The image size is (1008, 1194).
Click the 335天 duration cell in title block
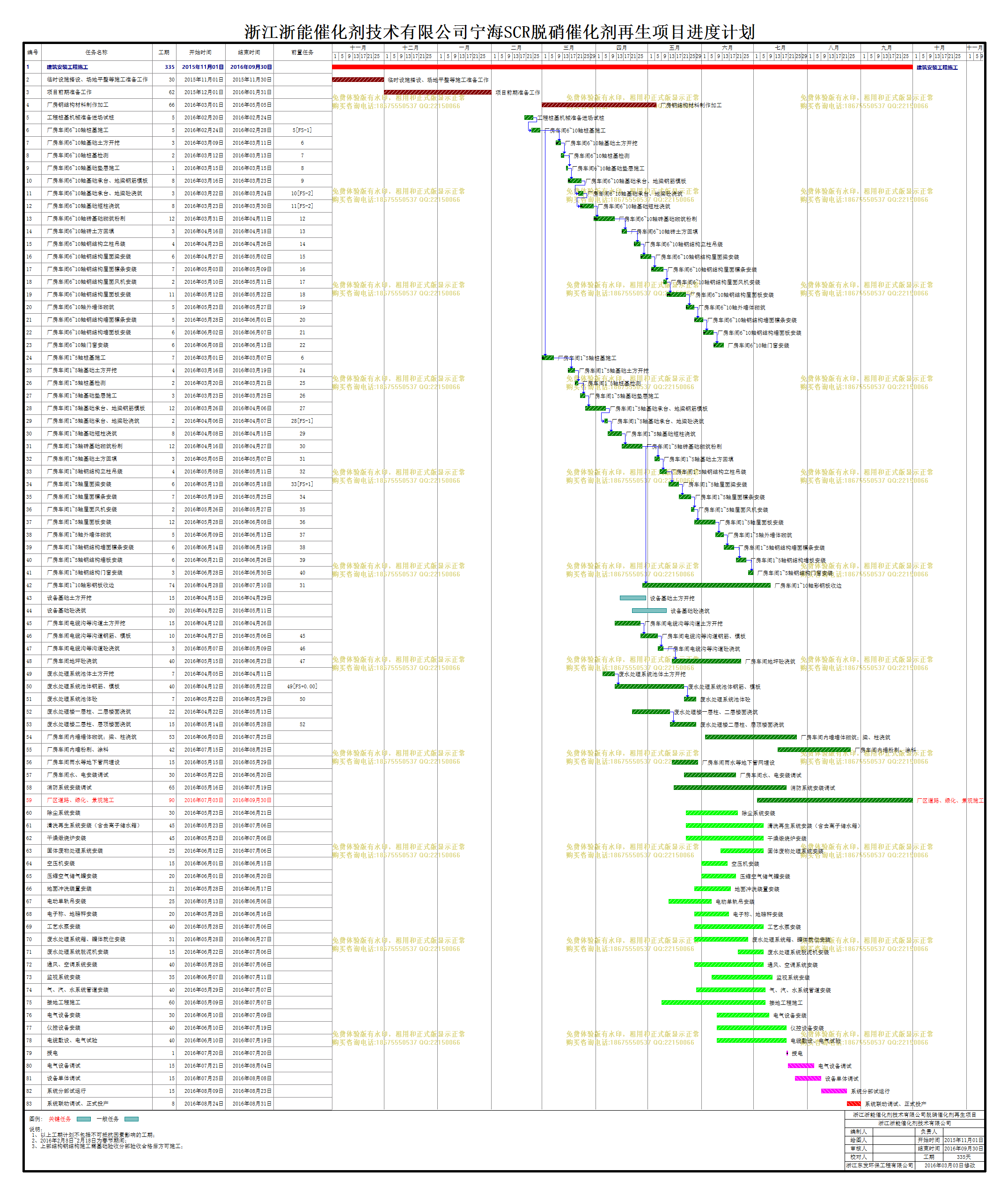click(964, 1157)
